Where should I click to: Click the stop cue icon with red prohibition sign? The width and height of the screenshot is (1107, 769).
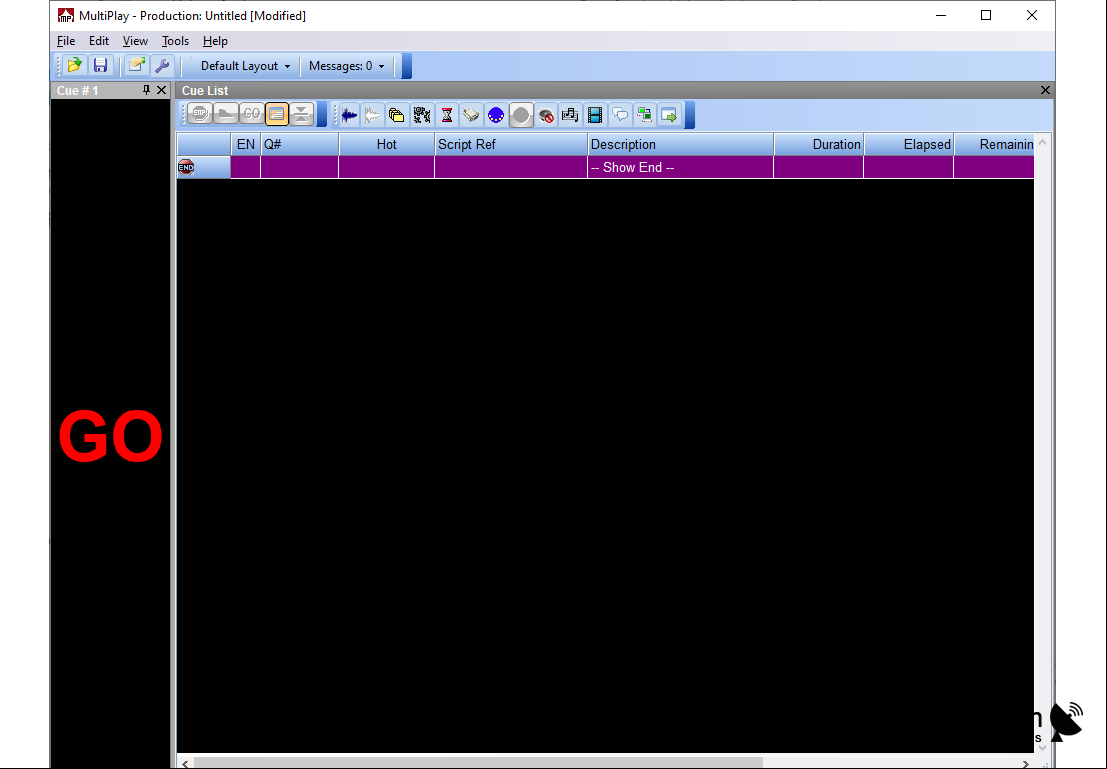pyautogui.click(x=546, y=114)
